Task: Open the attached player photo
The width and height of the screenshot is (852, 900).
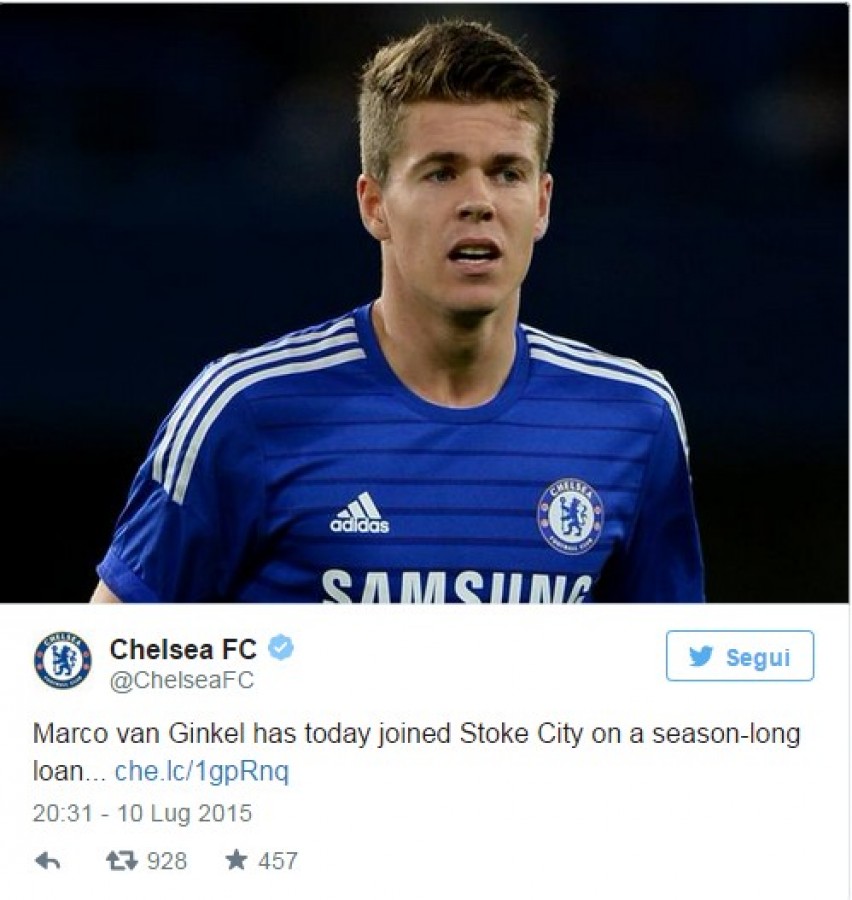Action: tap(425, 302)
